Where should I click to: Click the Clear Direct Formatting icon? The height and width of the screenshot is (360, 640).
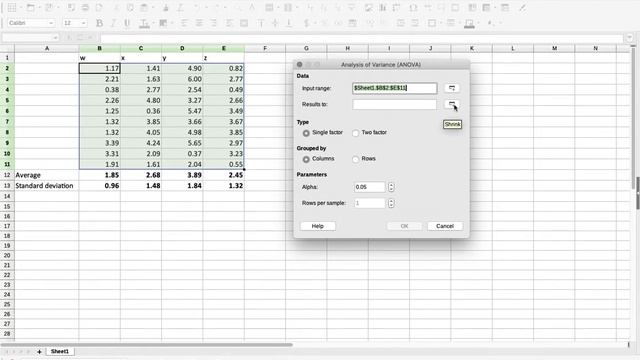[x=180, y=7]
